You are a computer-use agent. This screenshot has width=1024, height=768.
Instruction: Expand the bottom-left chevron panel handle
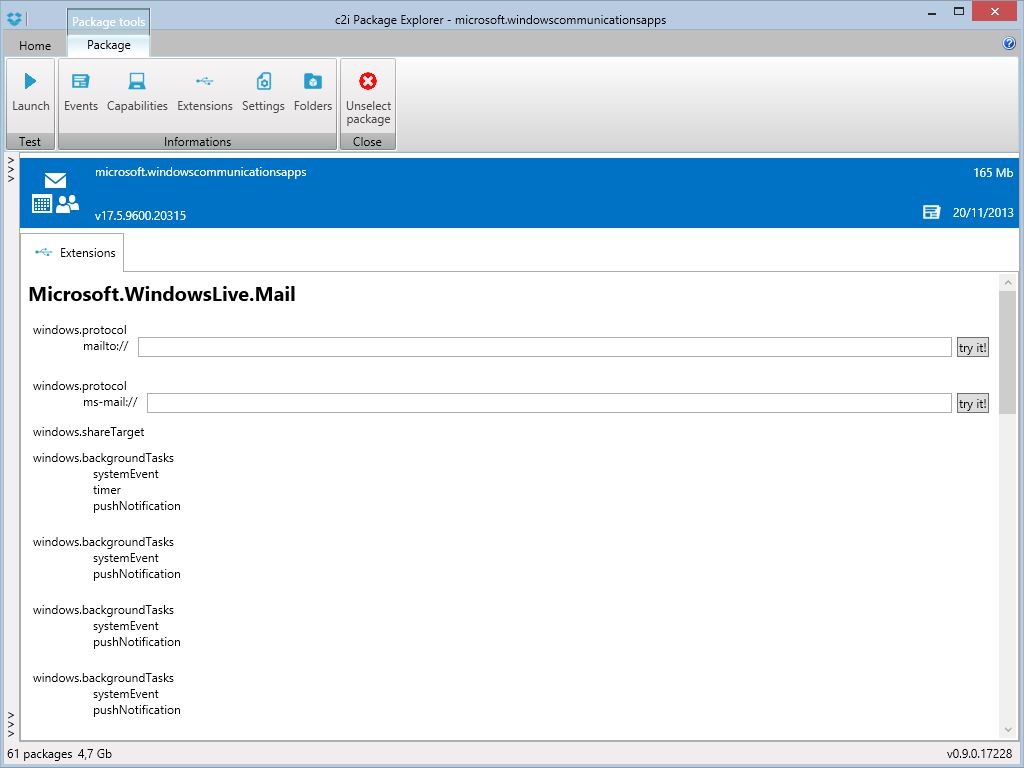(x=10, y=724)
